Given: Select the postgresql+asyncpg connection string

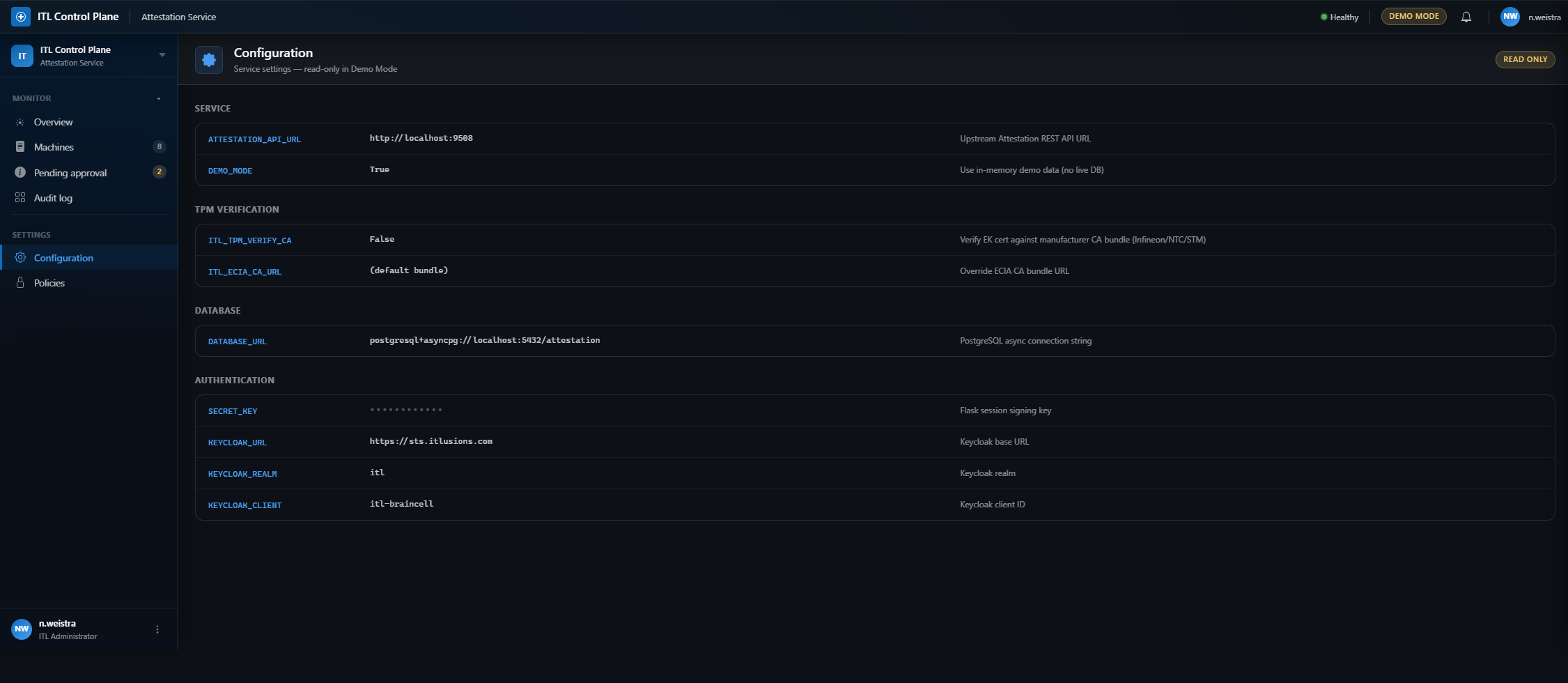Looking at the screenshot, I should click(x=485, y=341).
